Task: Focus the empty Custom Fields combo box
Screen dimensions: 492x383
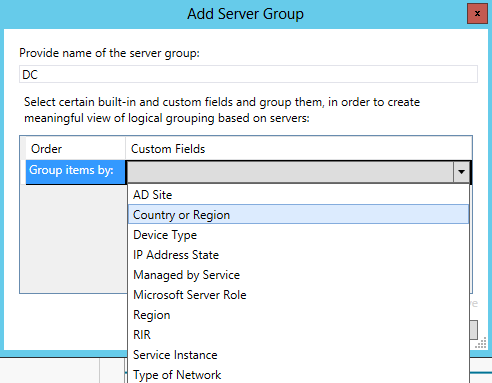Action: click(290, 172)
